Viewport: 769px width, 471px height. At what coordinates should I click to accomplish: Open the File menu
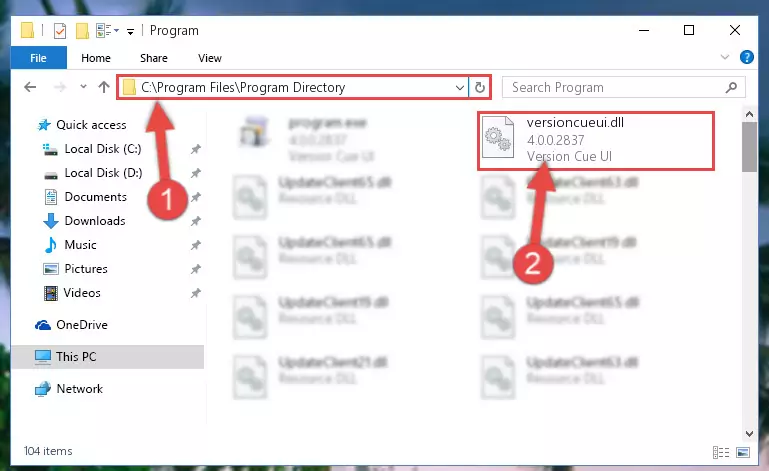click(38, 58)
